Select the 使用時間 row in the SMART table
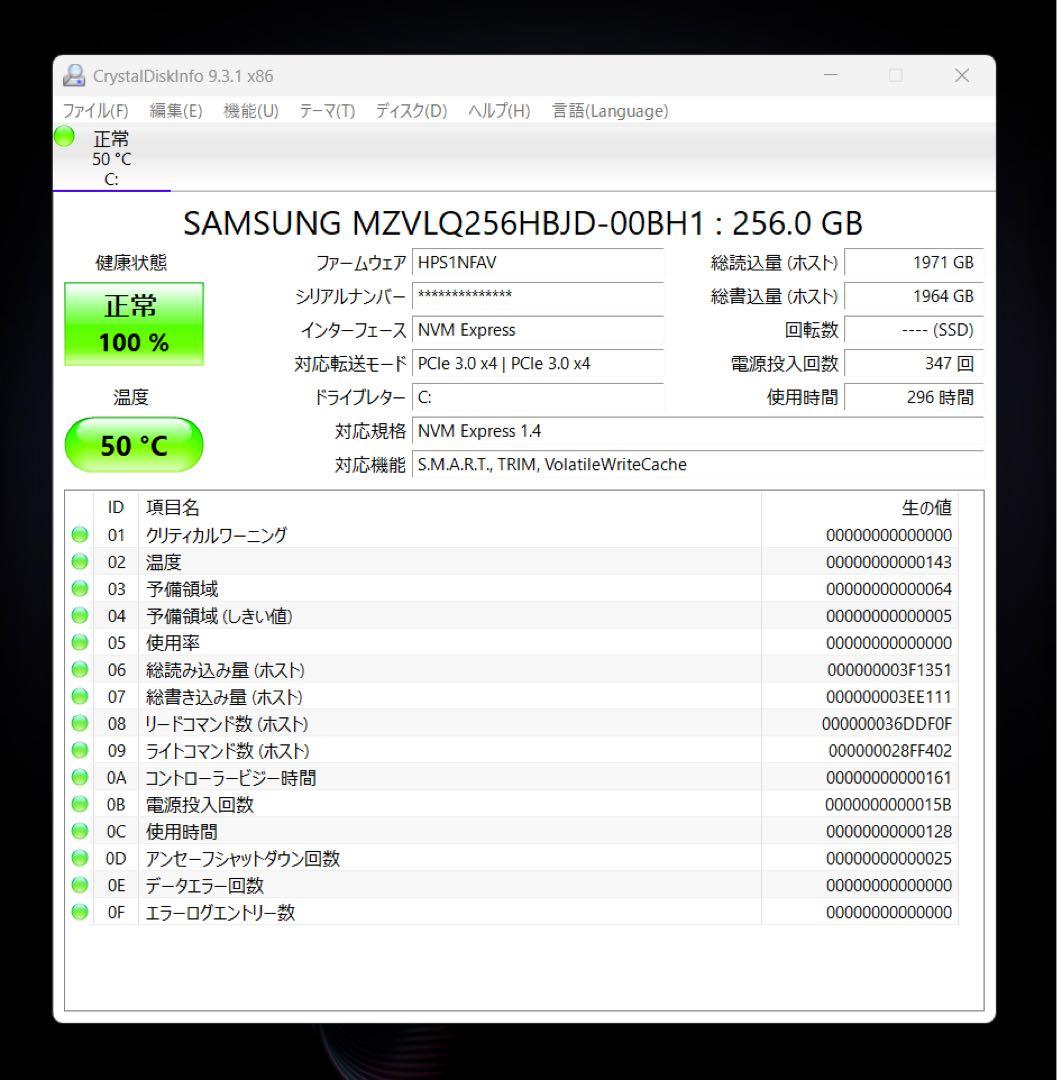This screenshot has height=1080, width=1057. point(400,831)
